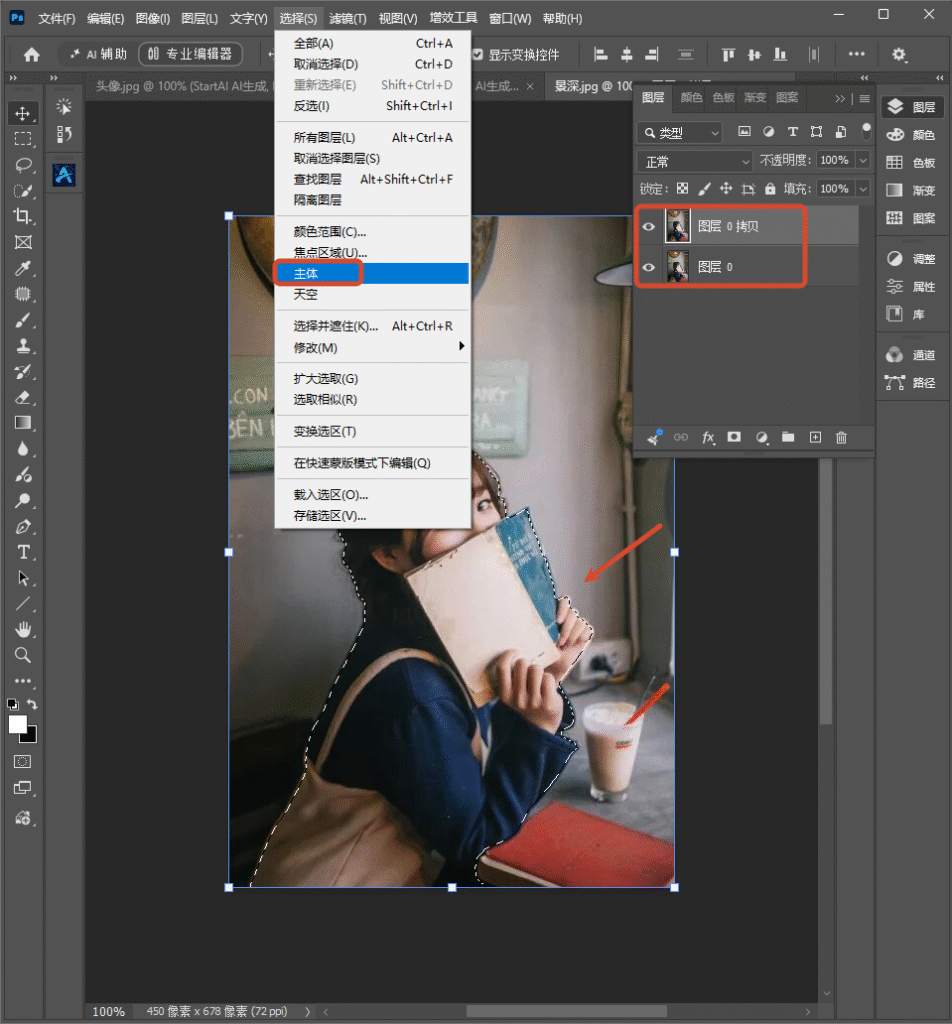The width and height of the screenshot is (952, 1024).
Task: Hide the 图层 0 拷贝 layer
Action: click(648, 227)
